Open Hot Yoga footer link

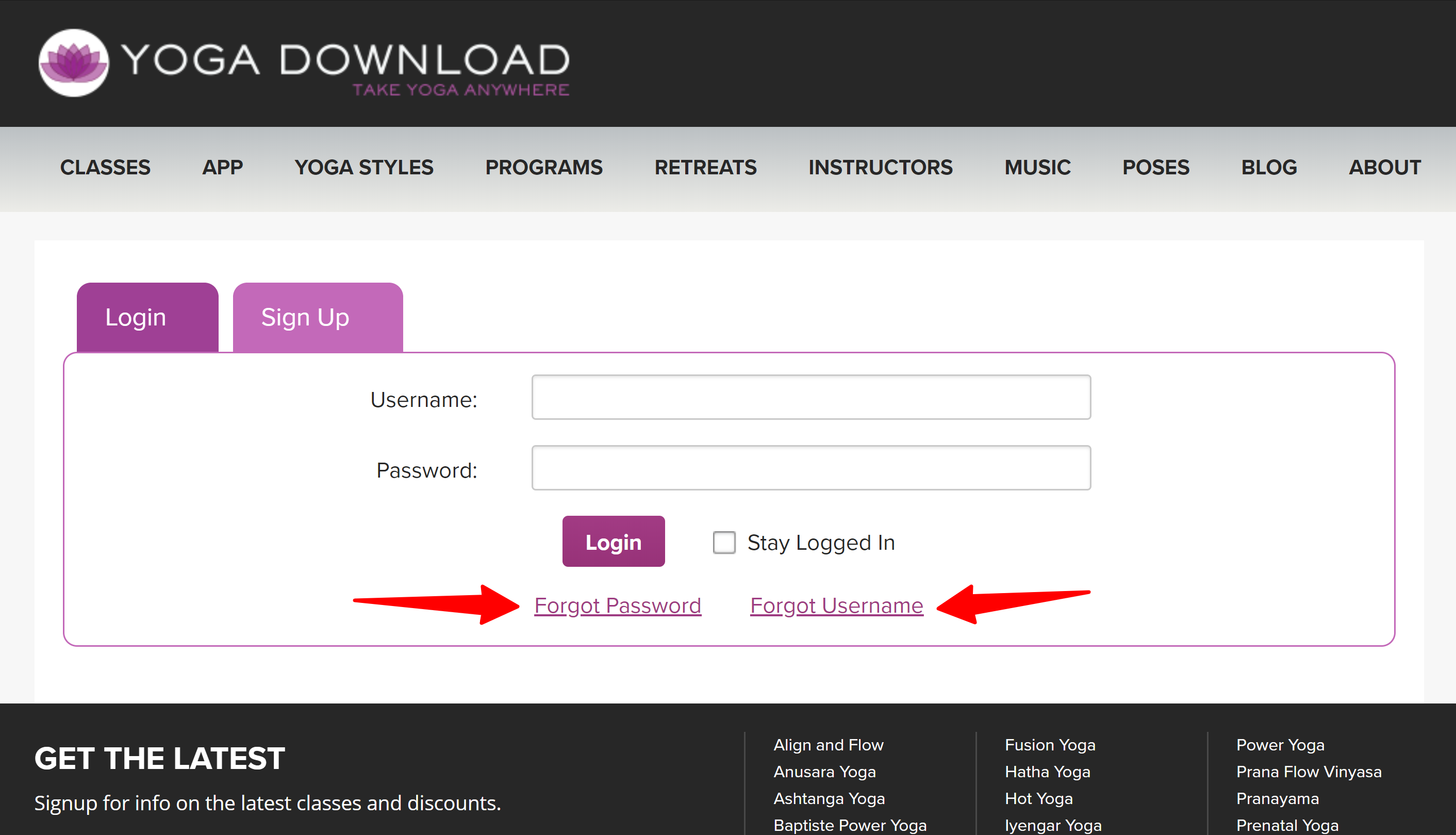(x=1038, y=799)
